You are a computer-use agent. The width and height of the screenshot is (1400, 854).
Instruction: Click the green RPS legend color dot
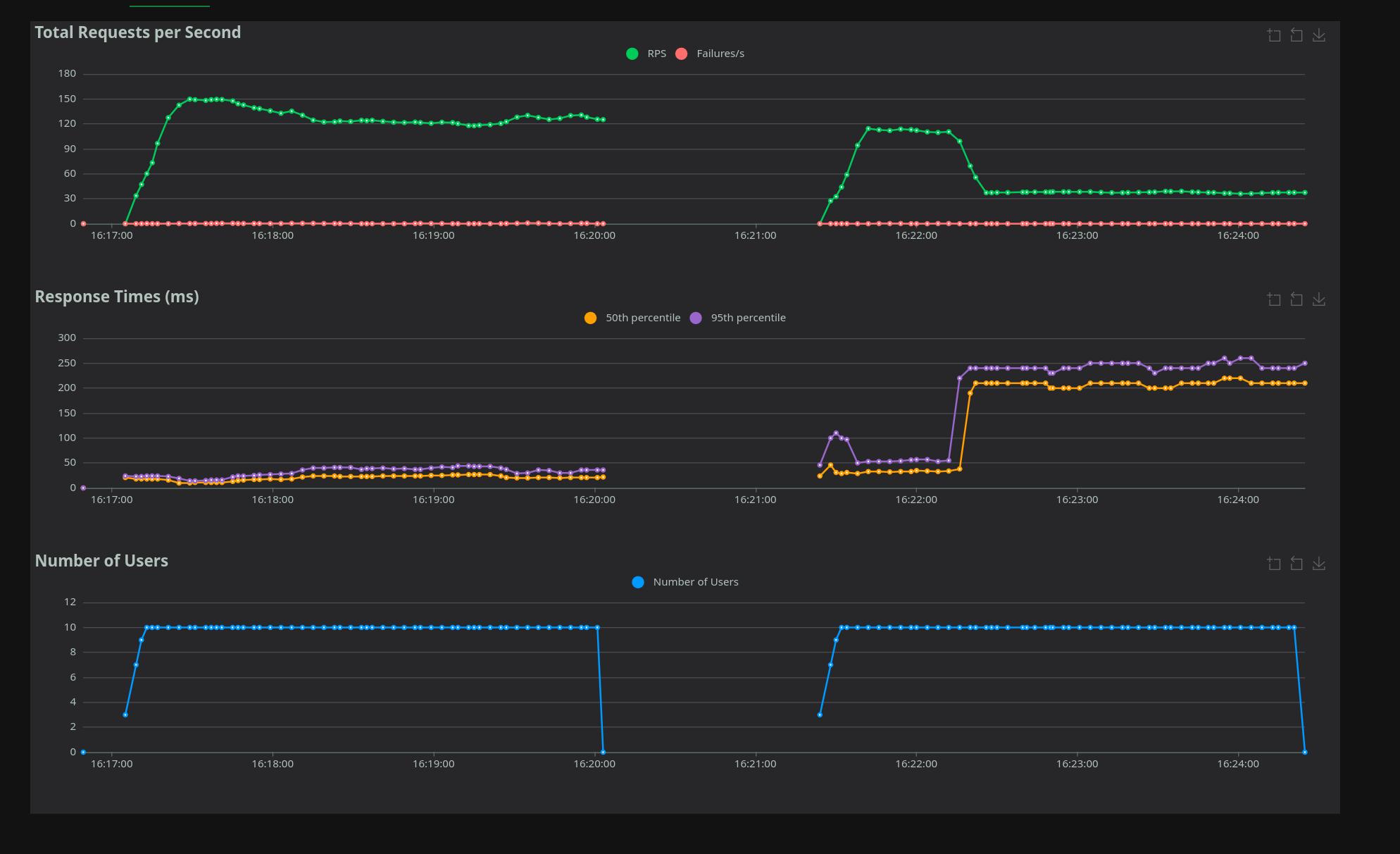(632, 54)
